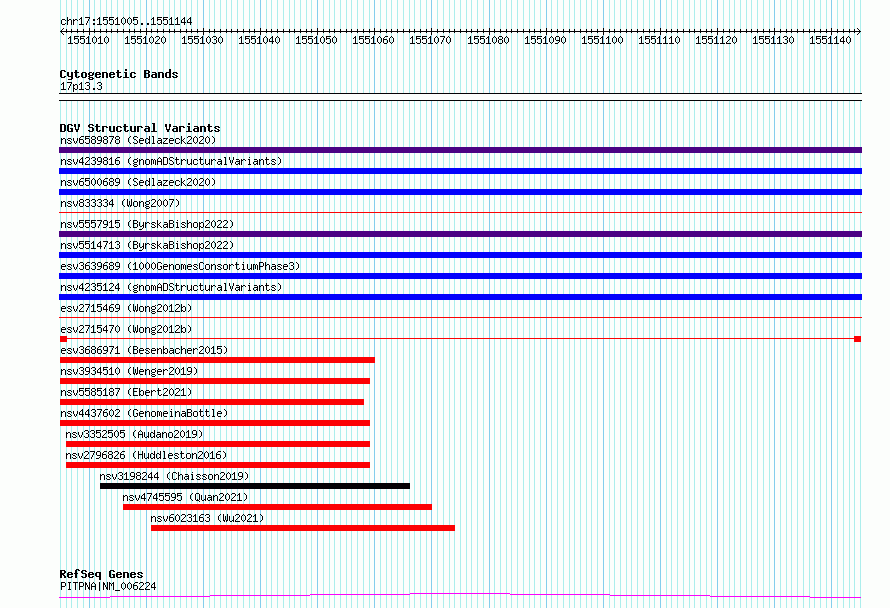890x608 pixels.
Task: Click the blue bar of nsv5514713
Action: point(460,255)
